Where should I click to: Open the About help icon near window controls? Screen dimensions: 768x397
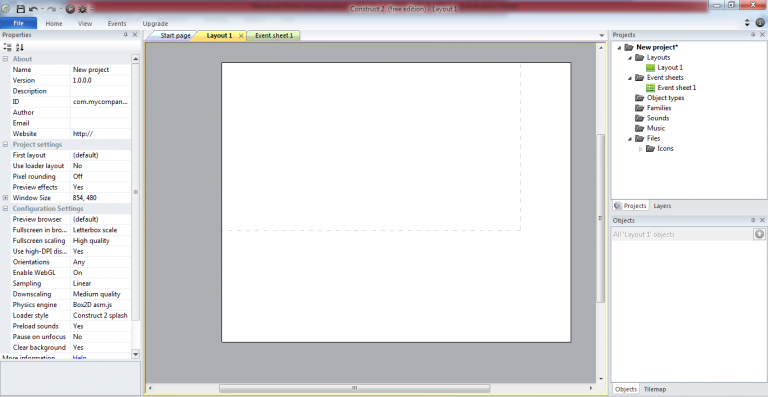point(760,23)
